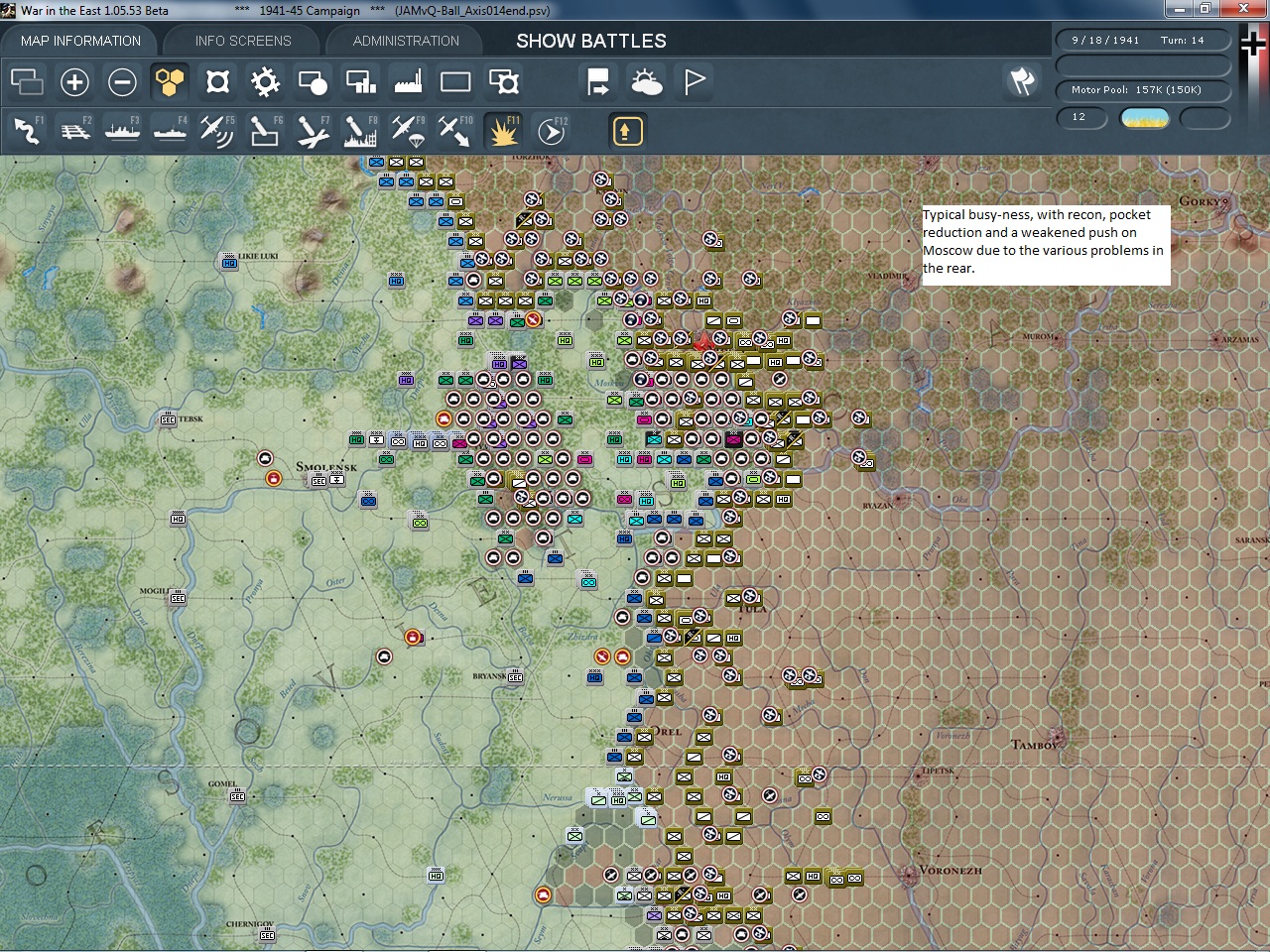Toggle the gear-shaped map overlay icon
This screenshot has height=952, width=1270.
point(265,81)
